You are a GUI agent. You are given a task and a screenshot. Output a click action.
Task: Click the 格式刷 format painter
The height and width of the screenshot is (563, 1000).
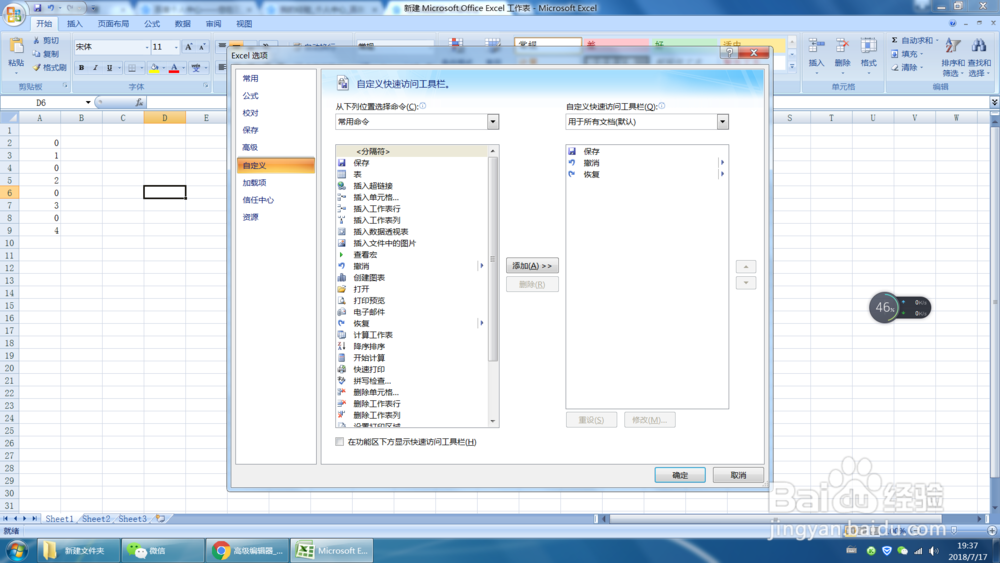click(50, 68)
